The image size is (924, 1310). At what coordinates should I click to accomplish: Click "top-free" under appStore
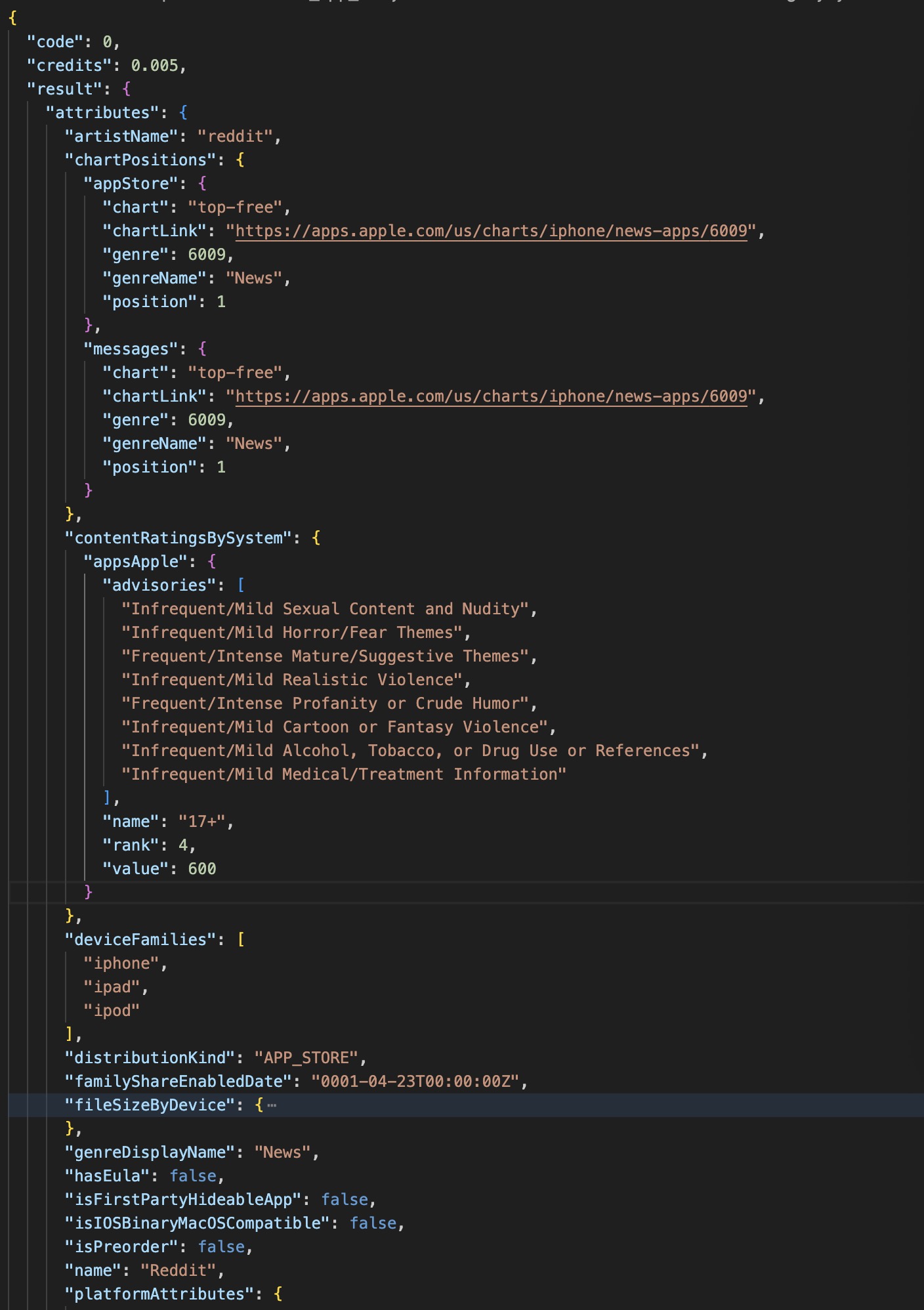(236, 207)
